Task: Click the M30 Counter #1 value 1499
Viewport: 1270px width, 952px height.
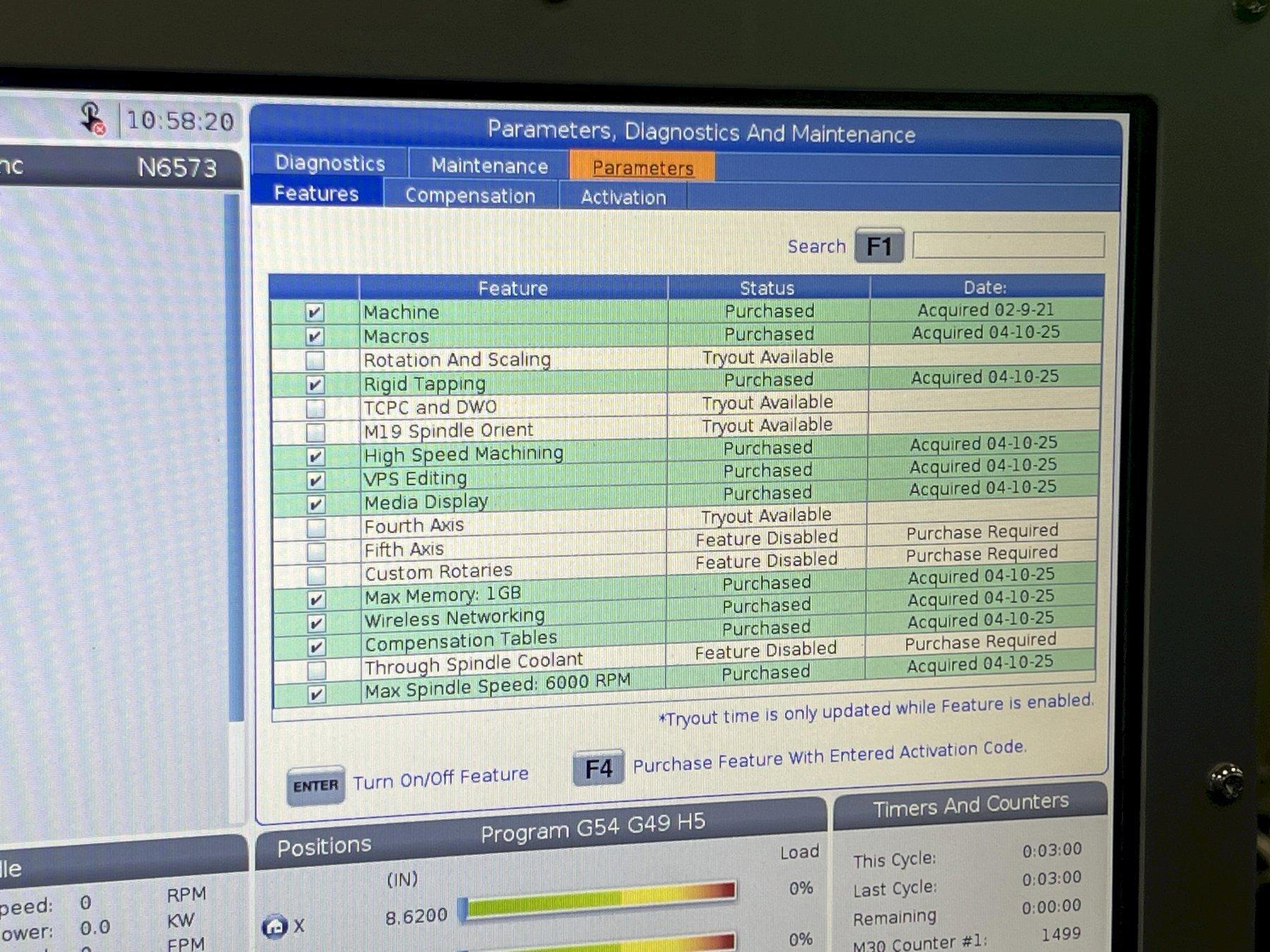Action: pyautogui.click(x=1060, y=934)
